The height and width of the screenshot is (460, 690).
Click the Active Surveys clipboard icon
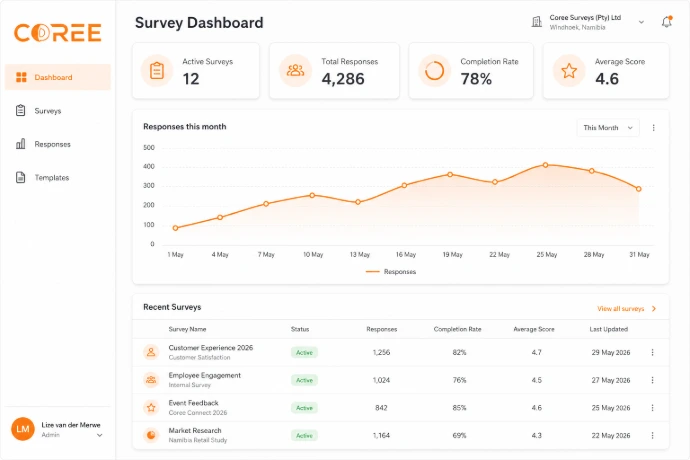[157, 70]
